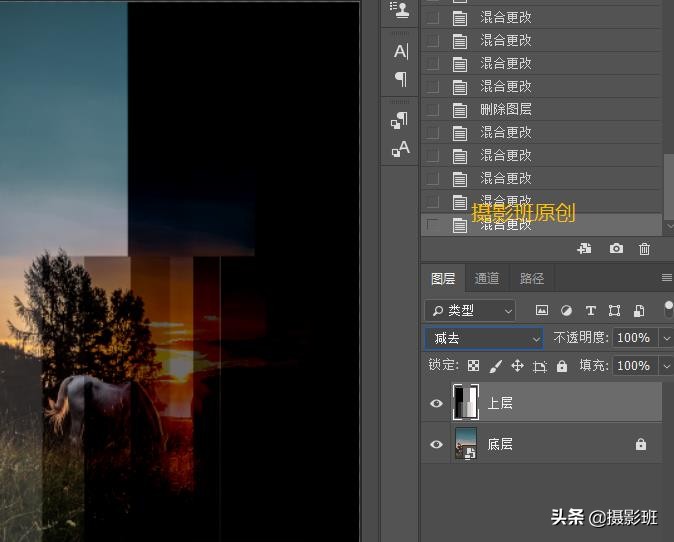Screen dimensions: 674x542
Task: Select the 删除图层 history state
Action: pos(505,109)
